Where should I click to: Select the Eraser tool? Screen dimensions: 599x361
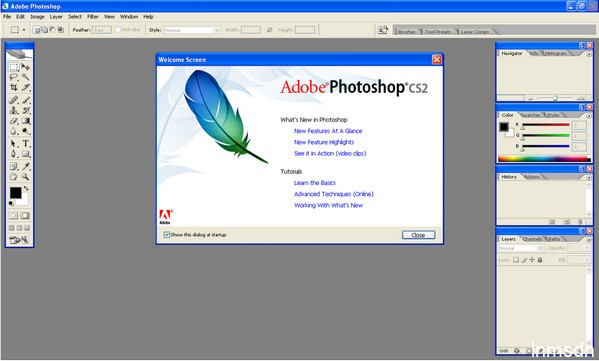[x=14, y=121]
